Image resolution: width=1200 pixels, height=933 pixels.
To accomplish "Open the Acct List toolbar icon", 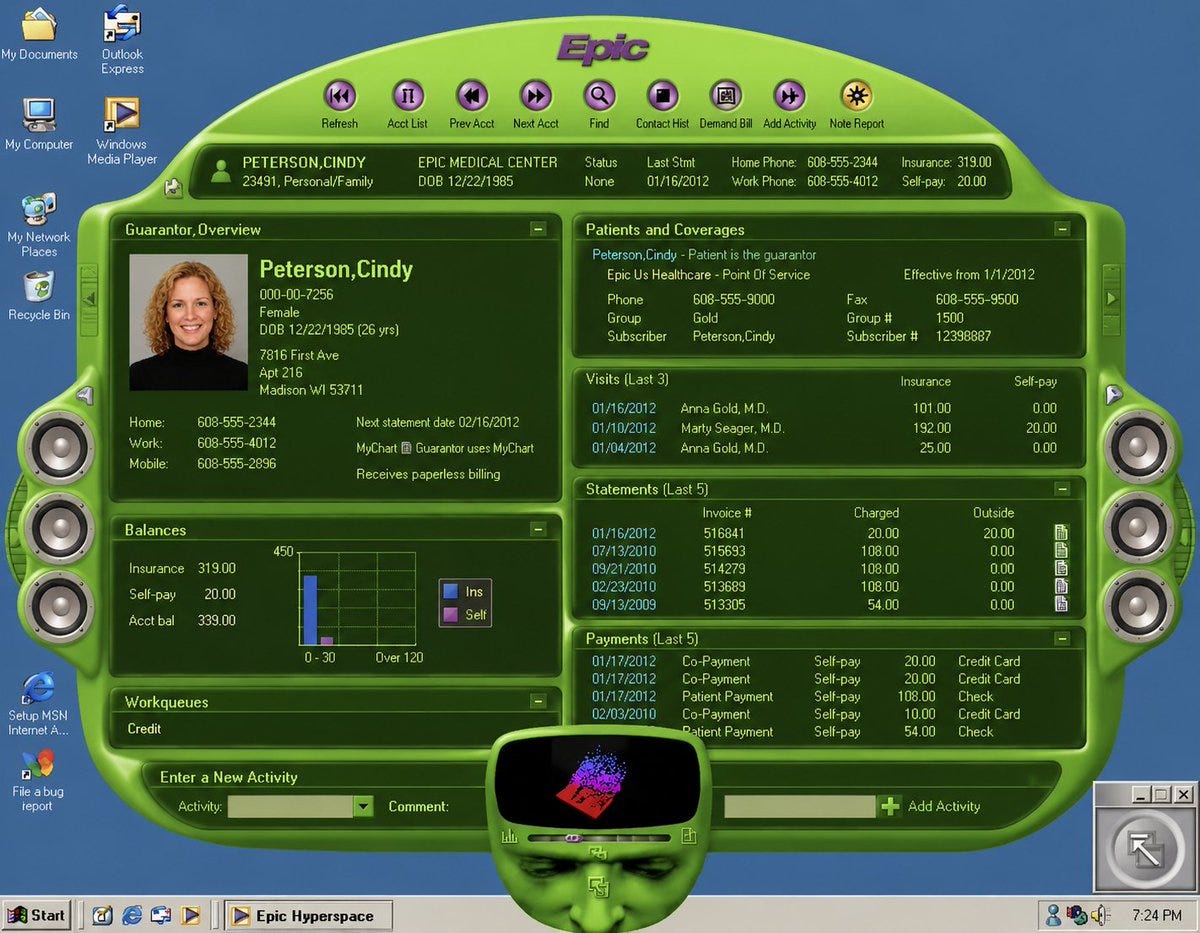I will [x=408, y=96].
